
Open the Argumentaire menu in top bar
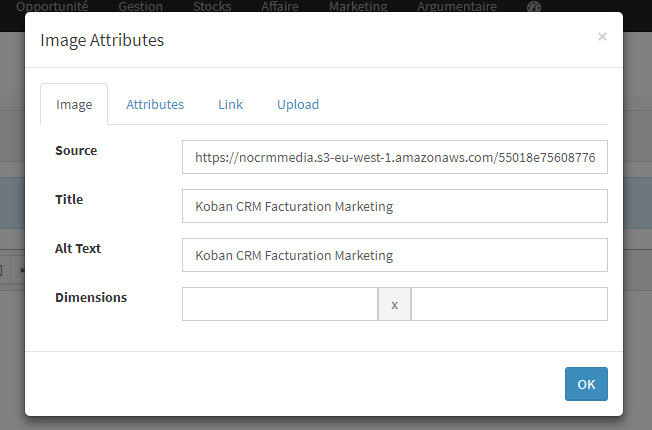pos(457,6)
